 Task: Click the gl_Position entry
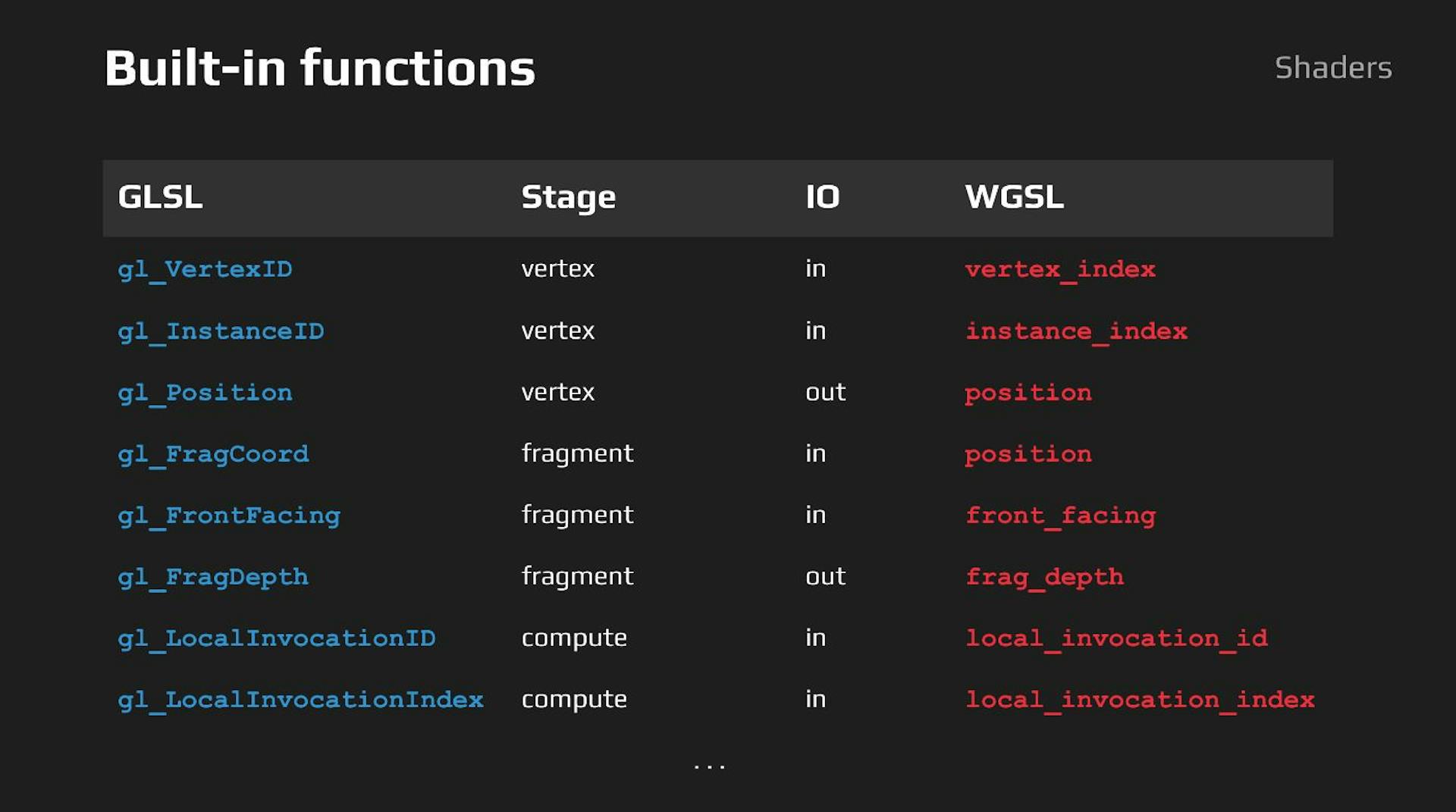205,392
